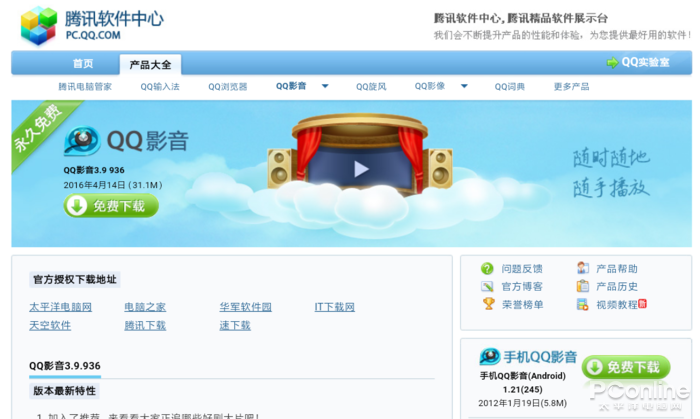Image resolution: width=700 pixels, height=419 pixels.
Task: Open 更多产品 in the product menu
Action: [x=571, y=87]
